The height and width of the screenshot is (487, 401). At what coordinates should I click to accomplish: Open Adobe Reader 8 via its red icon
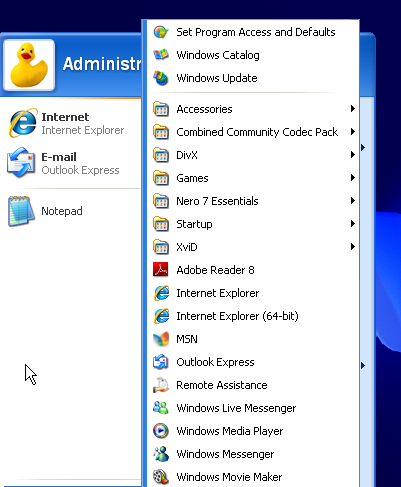(161, 270)
